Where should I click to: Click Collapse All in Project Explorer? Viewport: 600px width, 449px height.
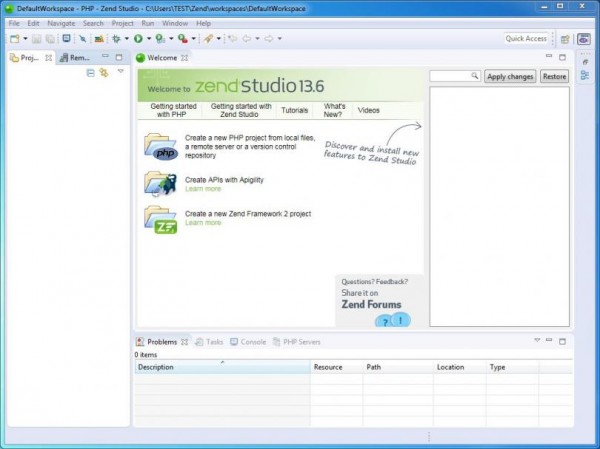tap(91, 73)
